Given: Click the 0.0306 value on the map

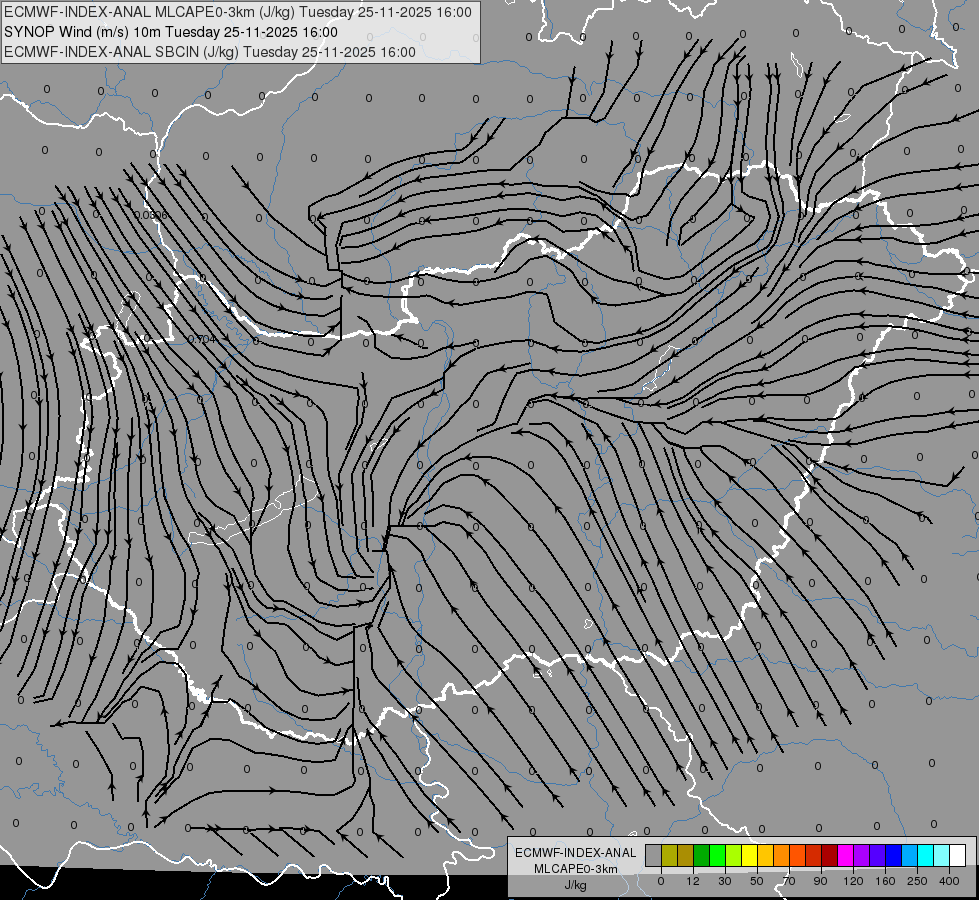Looking at the screenshot, I should [x=151, y=215].
